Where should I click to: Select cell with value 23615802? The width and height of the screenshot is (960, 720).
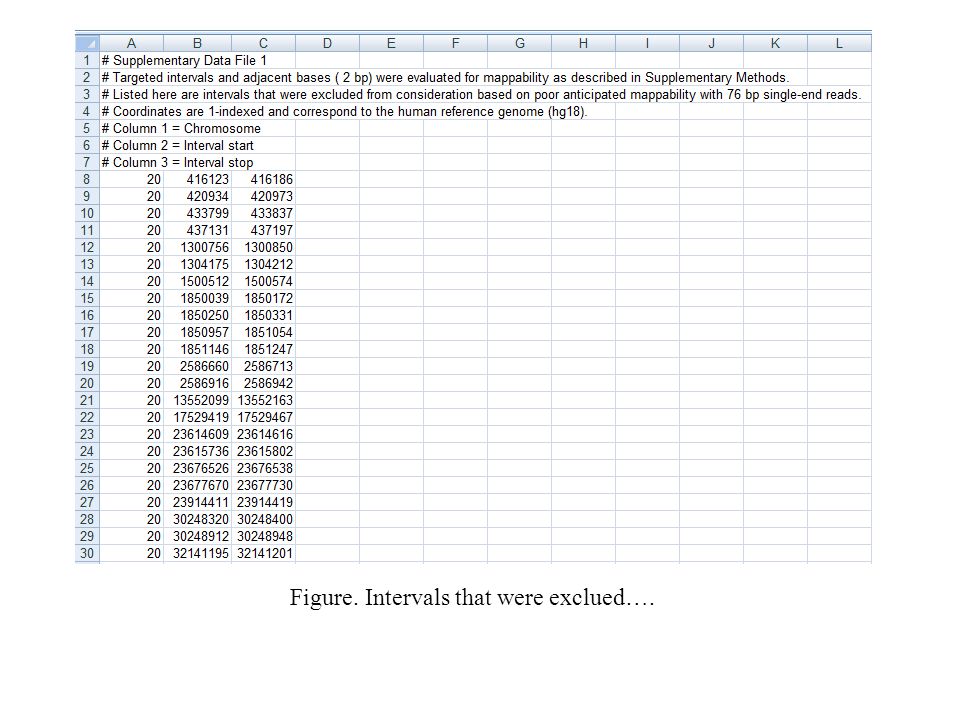coord(263,451)
